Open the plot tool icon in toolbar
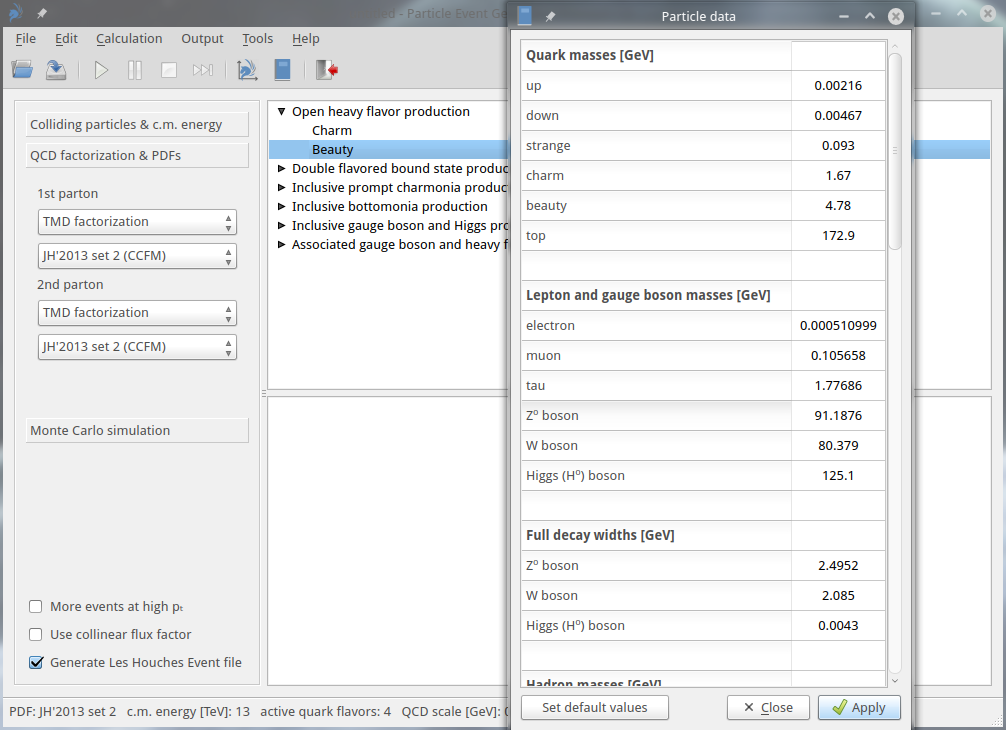The width and height of the screenshot is (1006, 730). [247, 70]
